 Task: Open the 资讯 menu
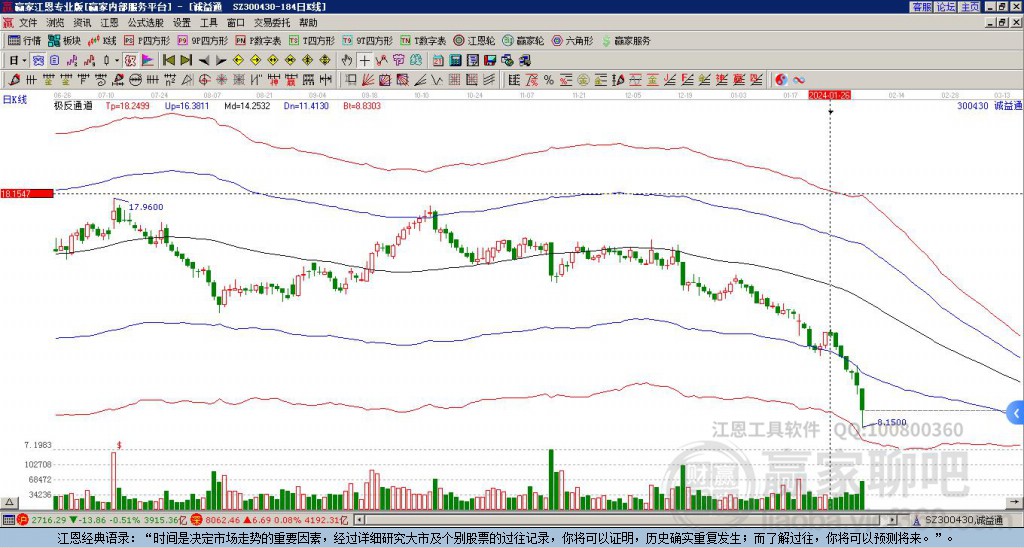pyautogui.click(x=82, y=23)
